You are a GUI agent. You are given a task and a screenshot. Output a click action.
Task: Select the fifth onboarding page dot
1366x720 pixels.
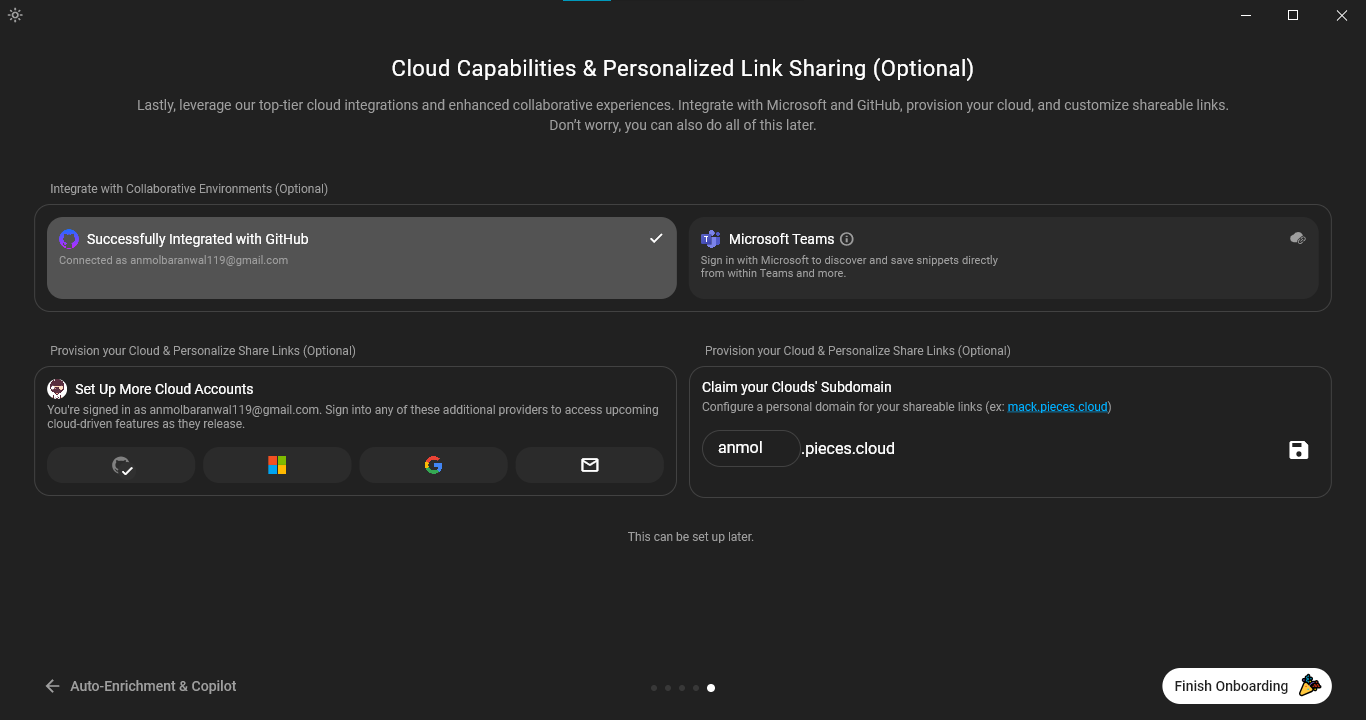click(711, 688)
